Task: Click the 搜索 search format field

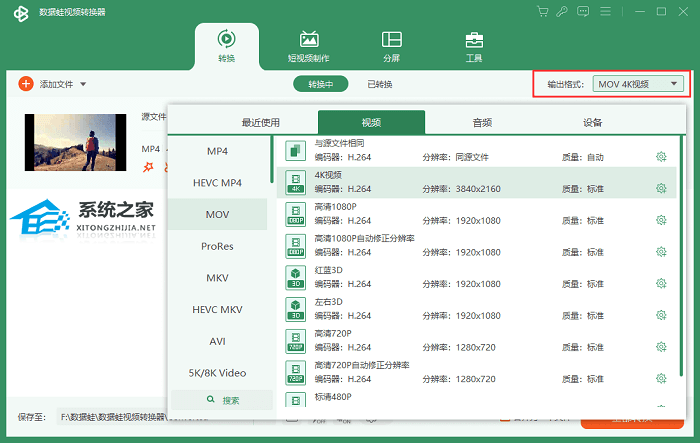Action: (222, 400)
